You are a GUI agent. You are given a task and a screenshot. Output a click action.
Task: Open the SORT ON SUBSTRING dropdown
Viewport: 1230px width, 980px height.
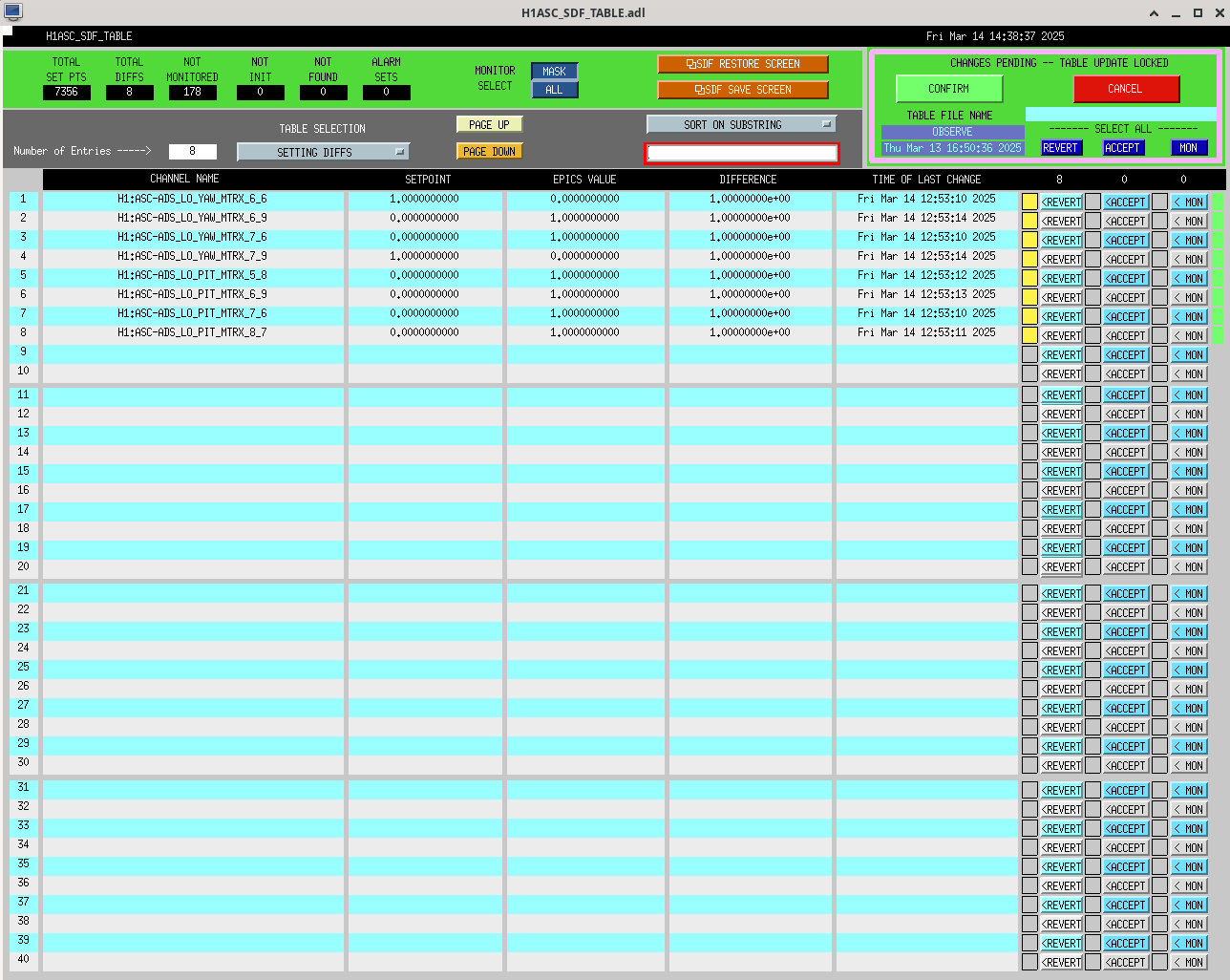[741, 124]
